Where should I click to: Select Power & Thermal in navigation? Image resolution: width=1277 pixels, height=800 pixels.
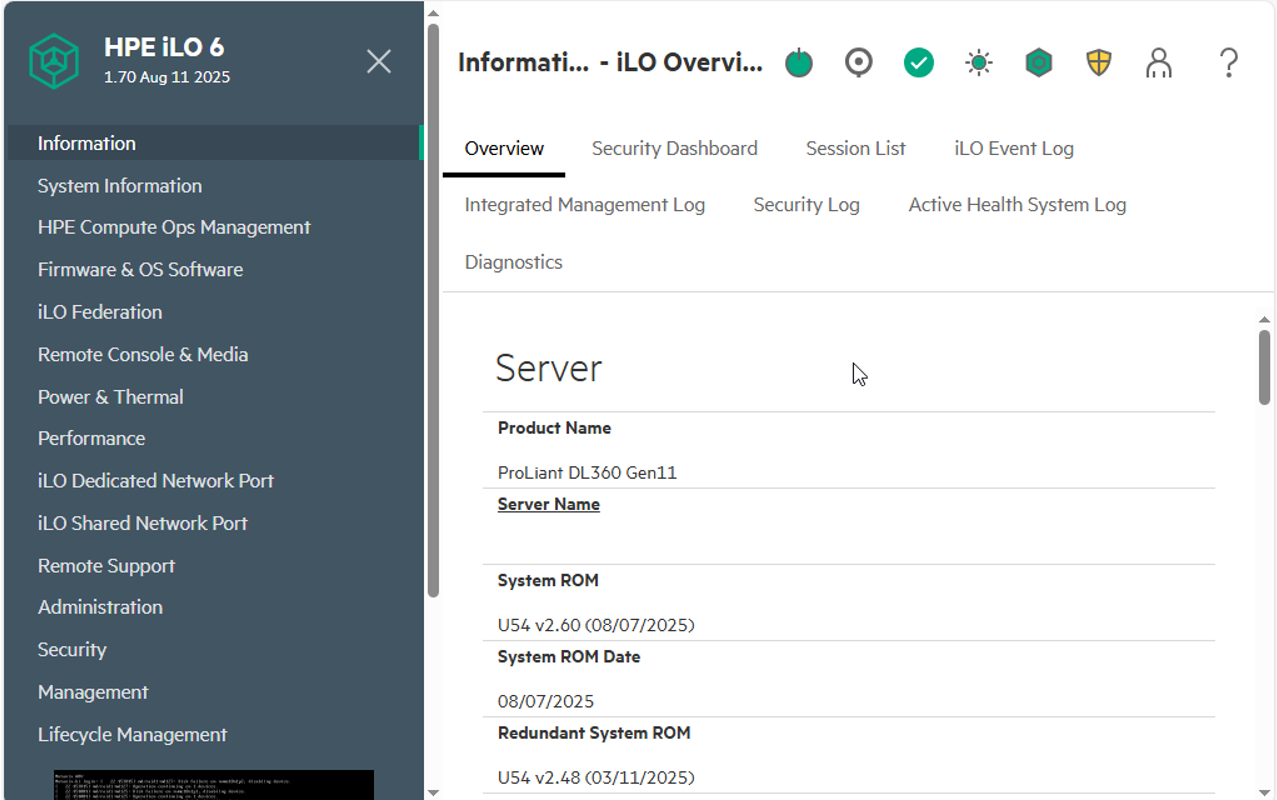pos(110,397)
